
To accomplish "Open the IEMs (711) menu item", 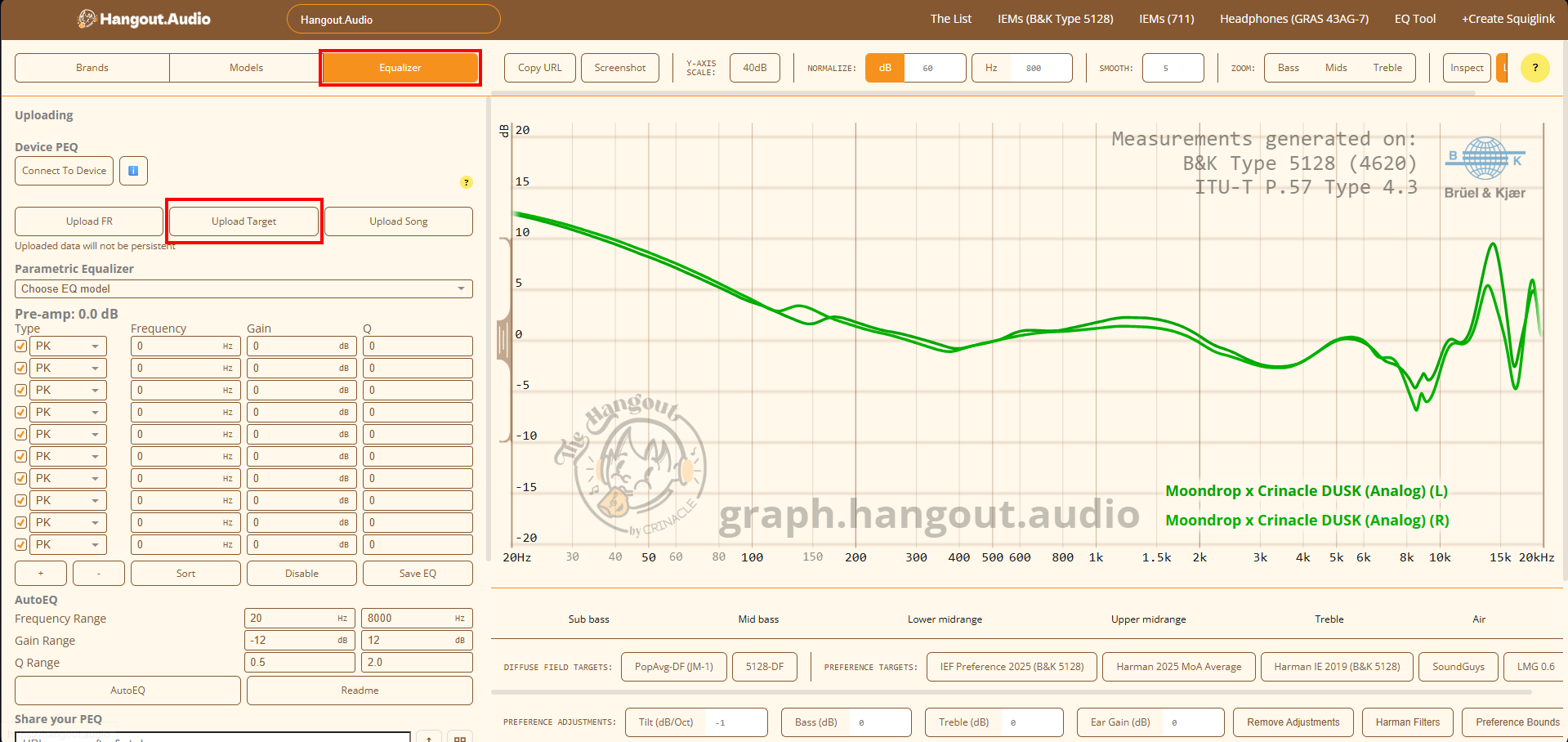I will coord(1166,18).
